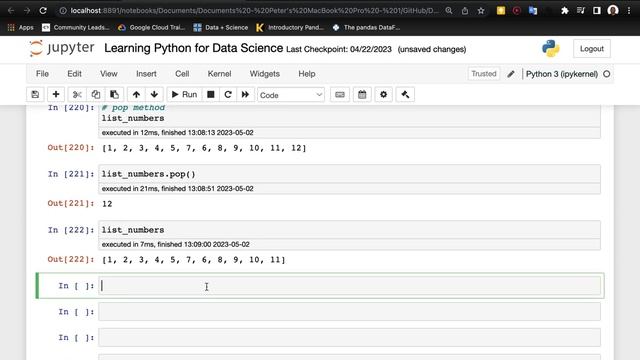Select the second empty code cell

point(349,312)
